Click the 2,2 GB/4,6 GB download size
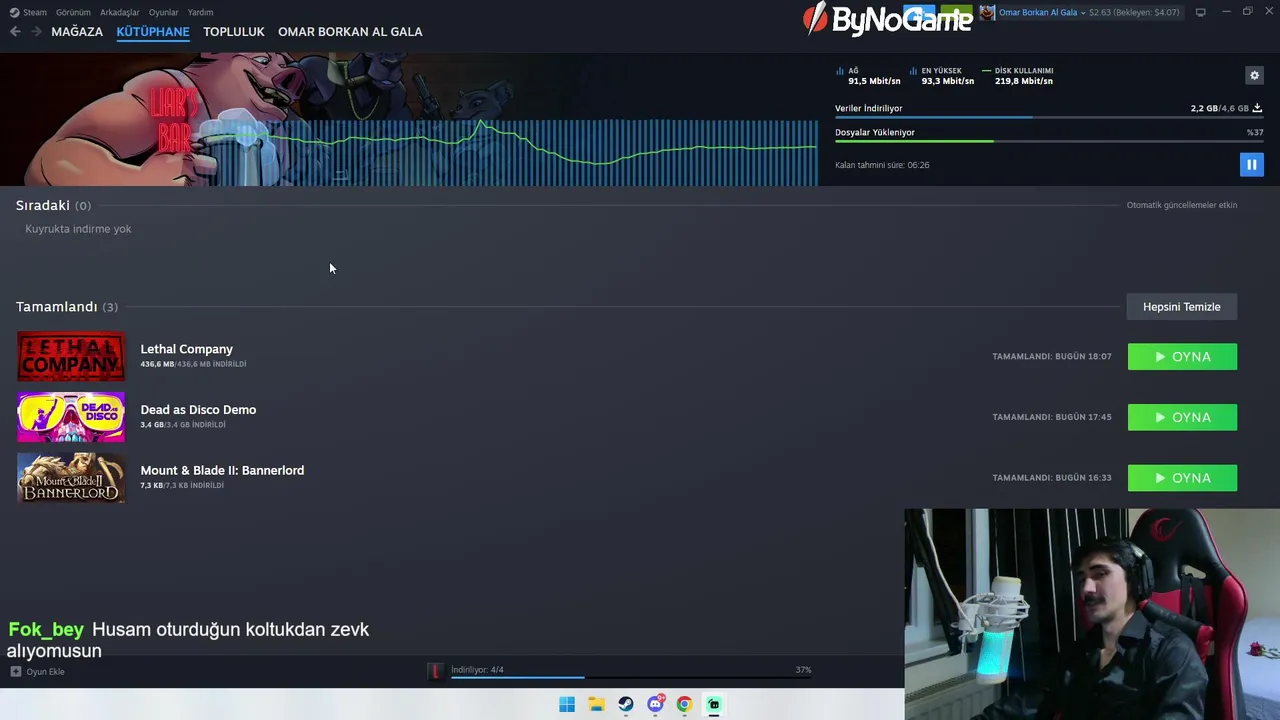 [x=1219, y=108]
